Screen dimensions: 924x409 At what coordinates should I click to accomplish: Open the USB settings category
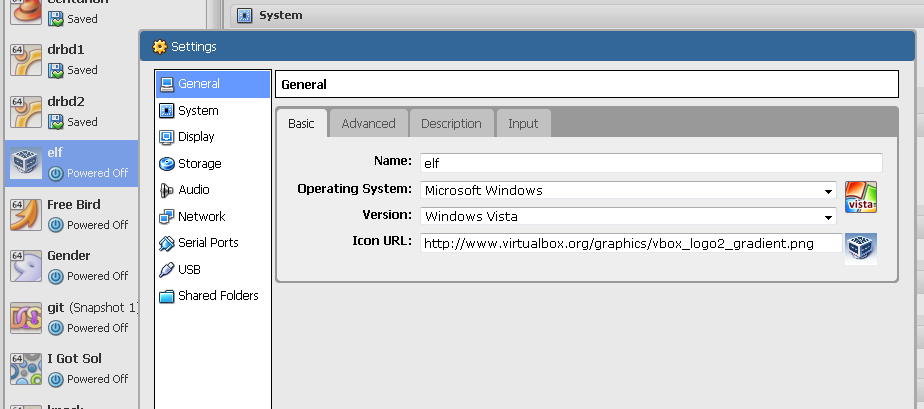pos(213,269)
